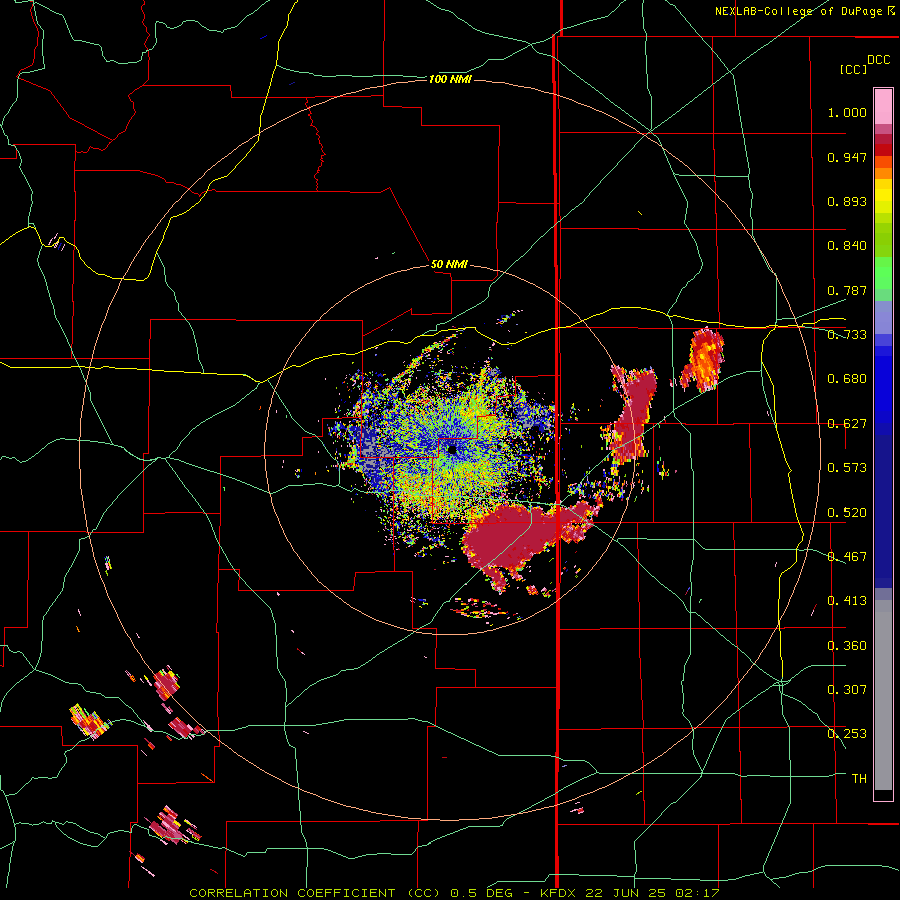This screenshot has height=900, width=900.
Task: Select the 0.627 scale value
Action: 847,424
